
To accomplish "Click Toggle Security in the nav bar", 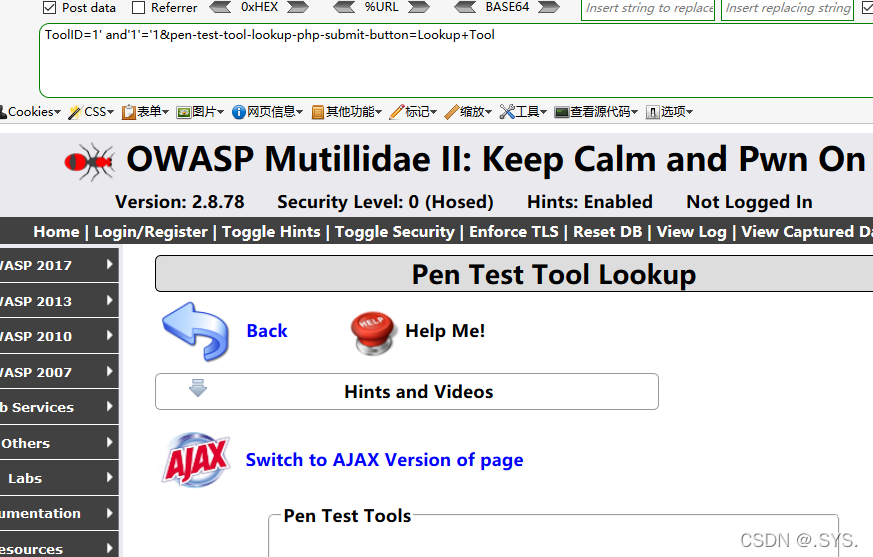I will 395,231.
